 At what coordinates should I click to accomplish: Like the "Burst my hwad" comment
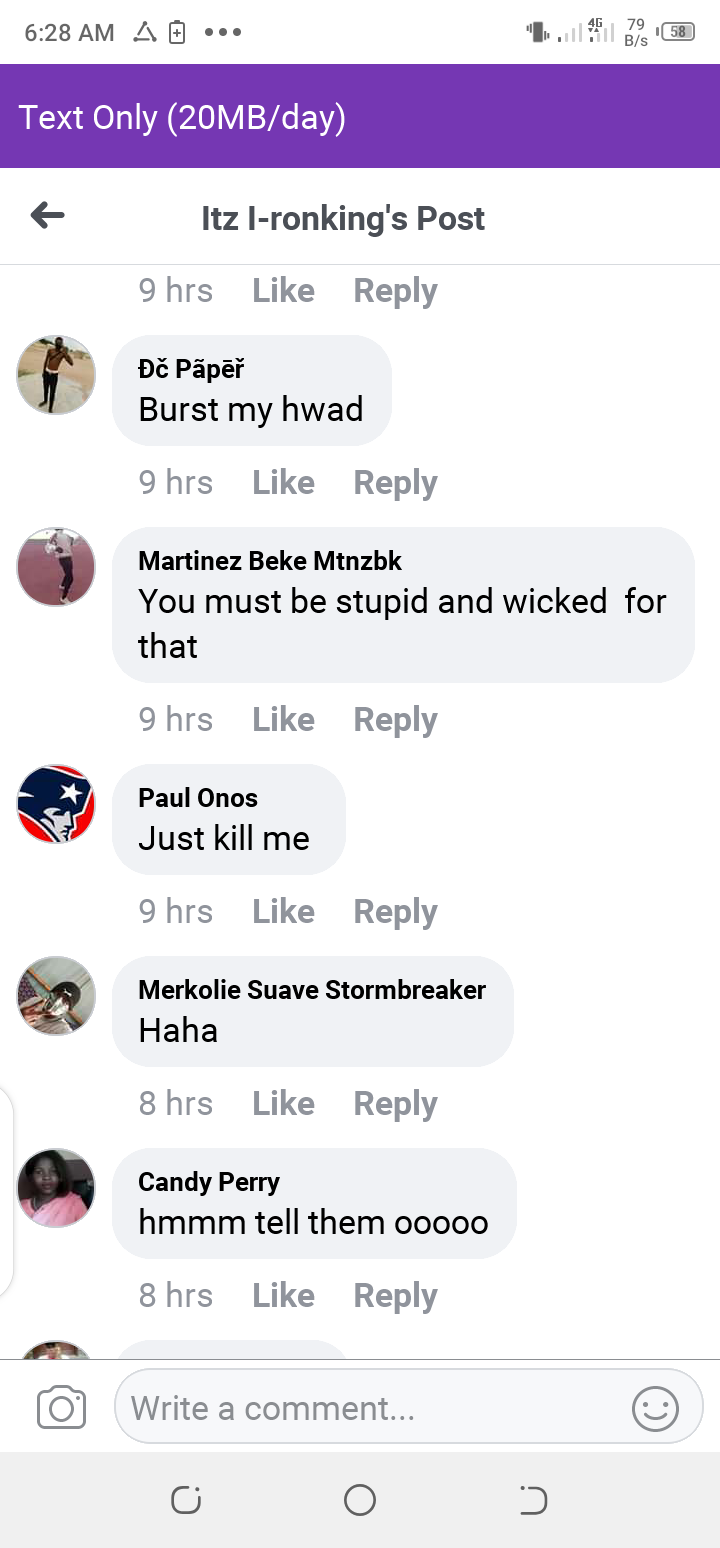284,483
